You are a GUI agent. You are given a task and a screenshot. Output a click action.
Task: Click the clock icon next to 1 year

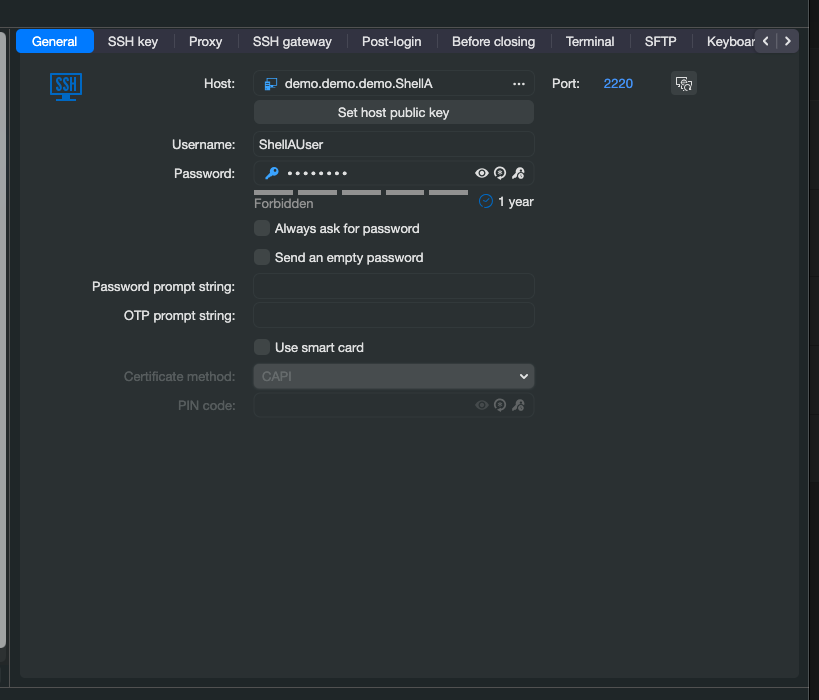coord(486,201)
